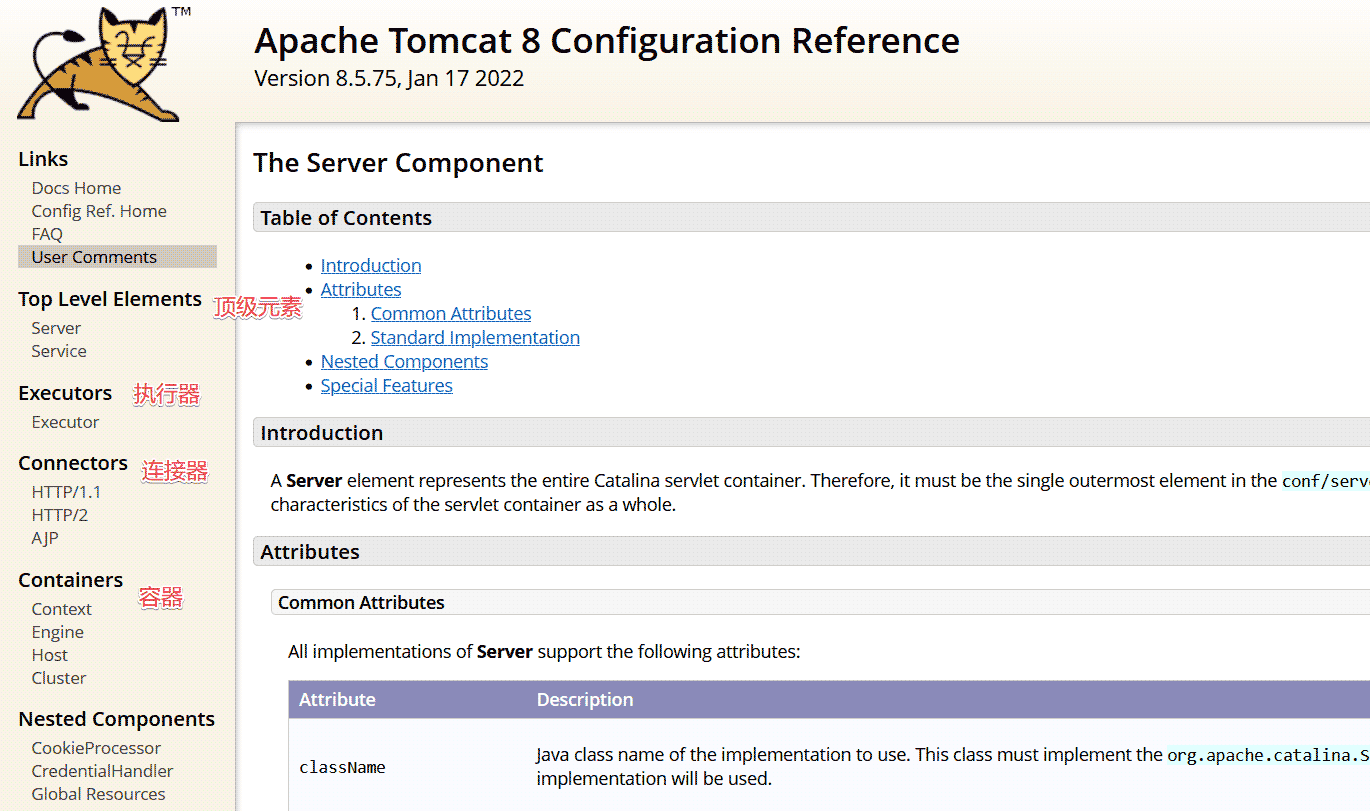Go to Config Ref. Home
The width and height of the screenshot is (1370, 811).
pyautogui.click(x=98, y=211)
